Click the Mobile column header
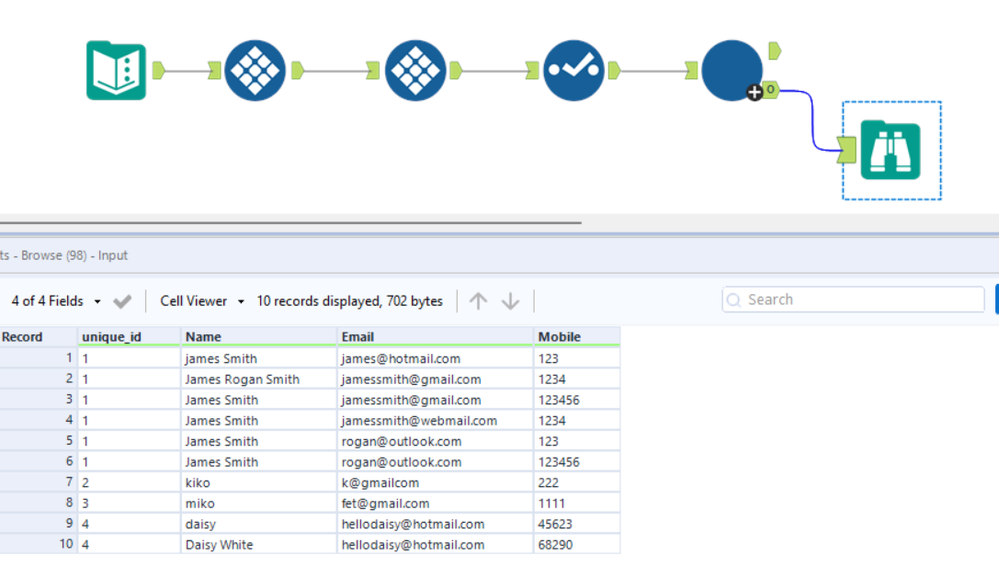Image resolution: width=999 pixels, height=588 pixels. [x=577, y=336]
